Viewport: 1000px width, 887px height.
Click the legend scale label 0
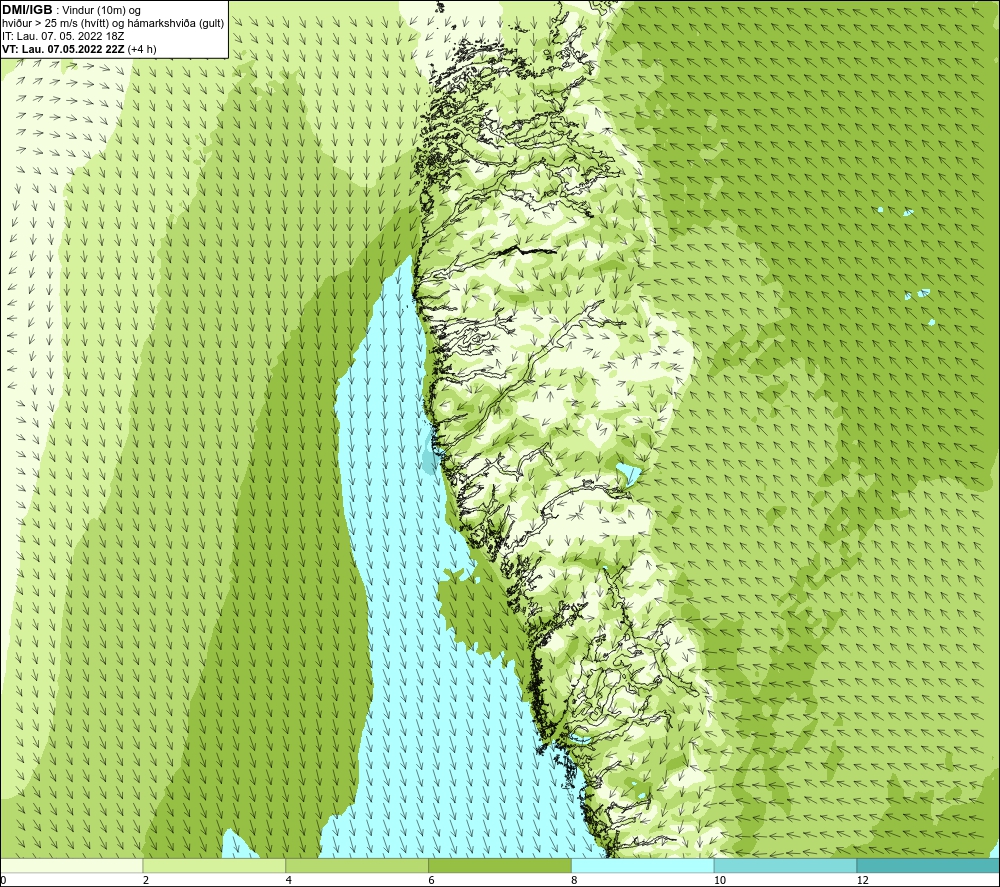click(x=4, y=880)
